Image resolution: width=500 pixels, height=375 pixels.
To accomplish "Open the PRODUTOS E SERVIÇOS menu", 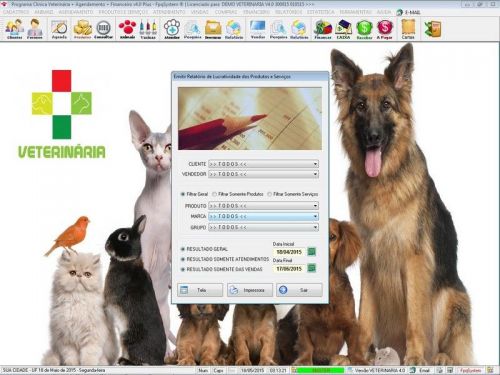I will 123,12.
